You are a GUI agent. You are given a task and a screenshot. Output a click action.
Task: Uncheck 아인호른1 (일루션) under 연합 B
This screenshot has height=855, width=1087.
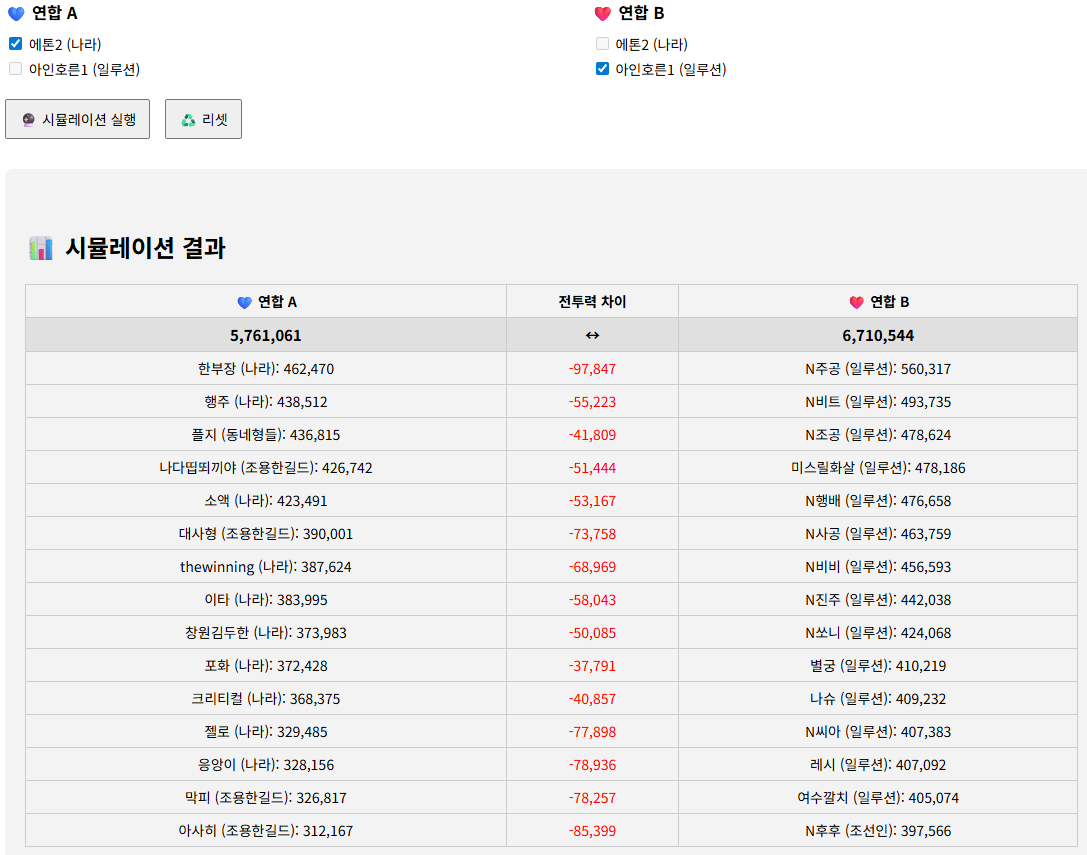click(602, 69)
